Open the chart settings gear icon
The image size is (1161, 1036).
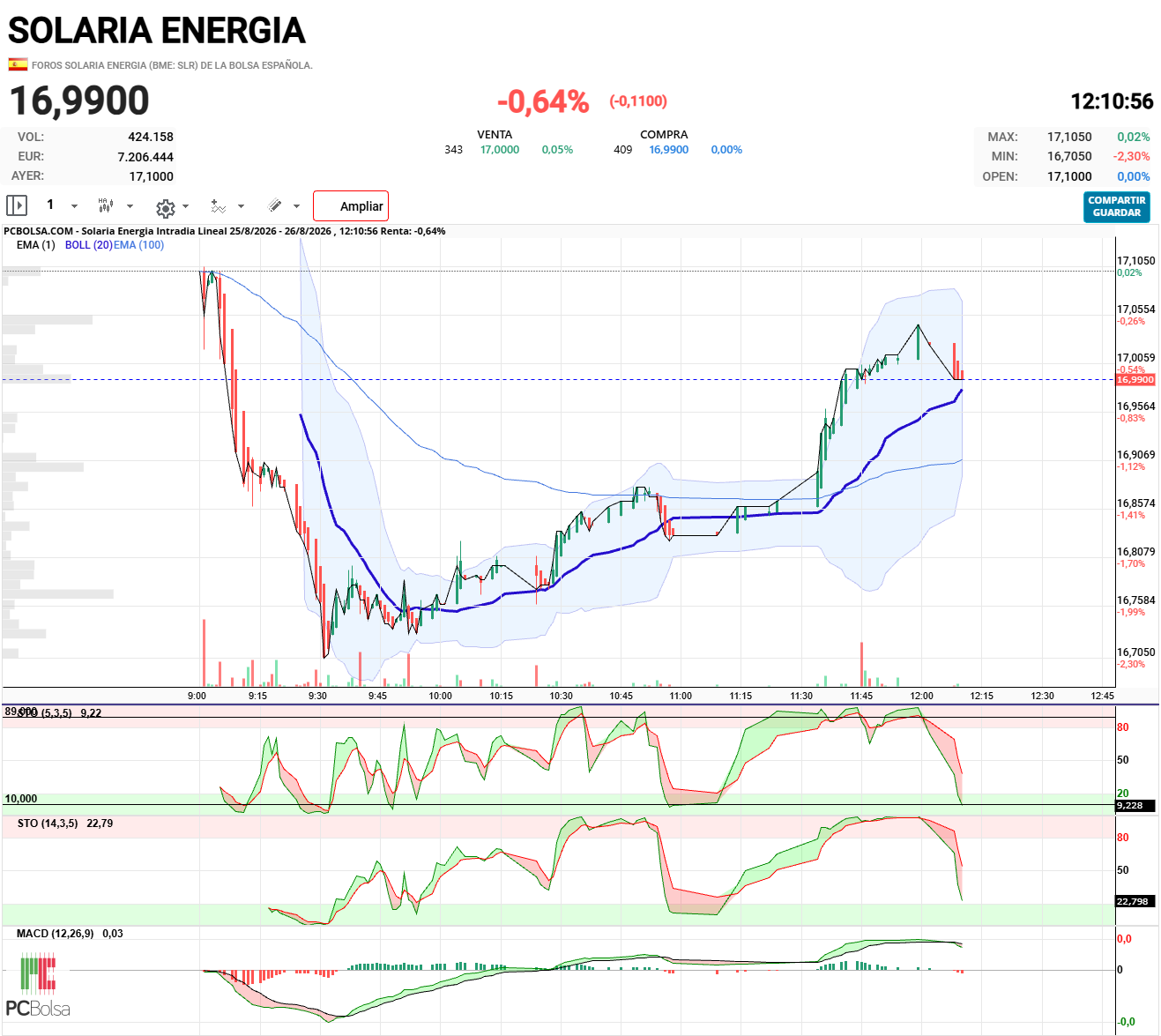click(x=165, y=208)
